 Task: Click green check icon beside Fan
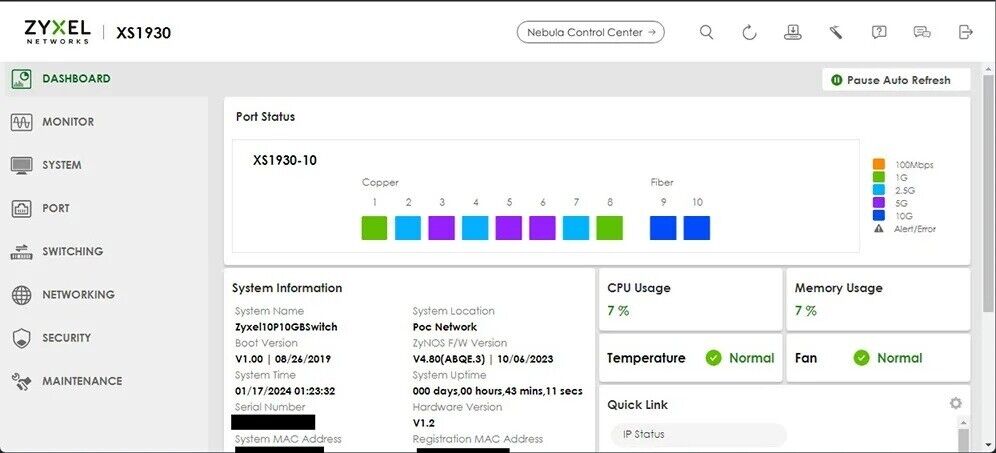[861, 358]
